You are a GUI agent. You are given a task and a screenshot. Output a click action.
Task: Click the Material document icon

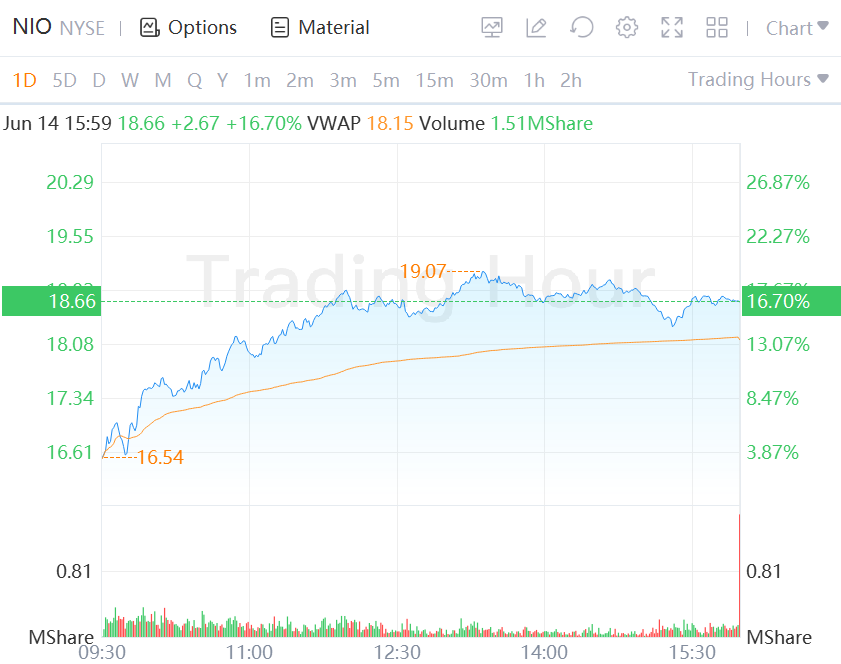[281, 28]
